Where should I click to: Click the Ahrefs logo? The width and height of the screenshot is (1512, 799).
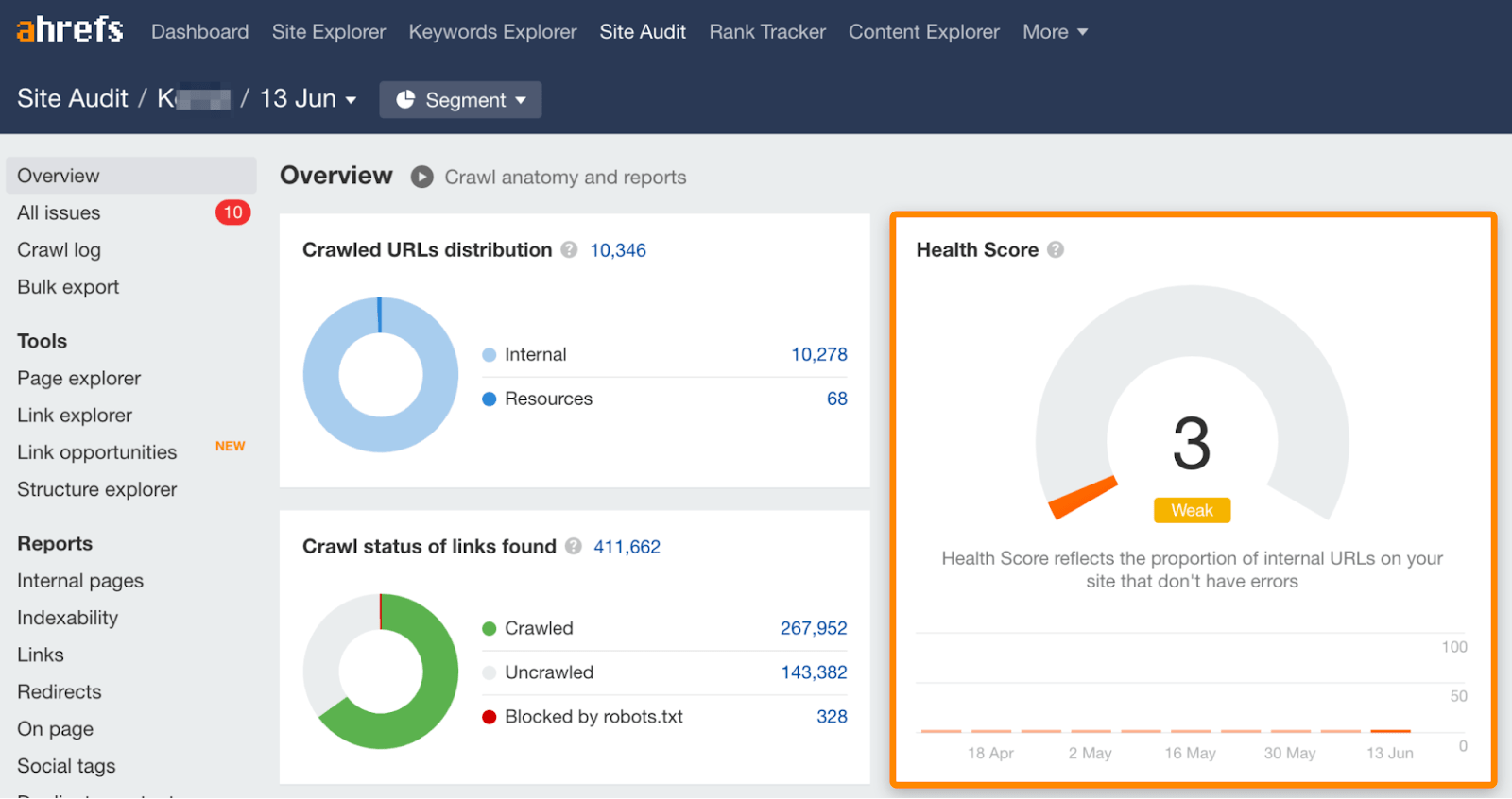(70, 30)
